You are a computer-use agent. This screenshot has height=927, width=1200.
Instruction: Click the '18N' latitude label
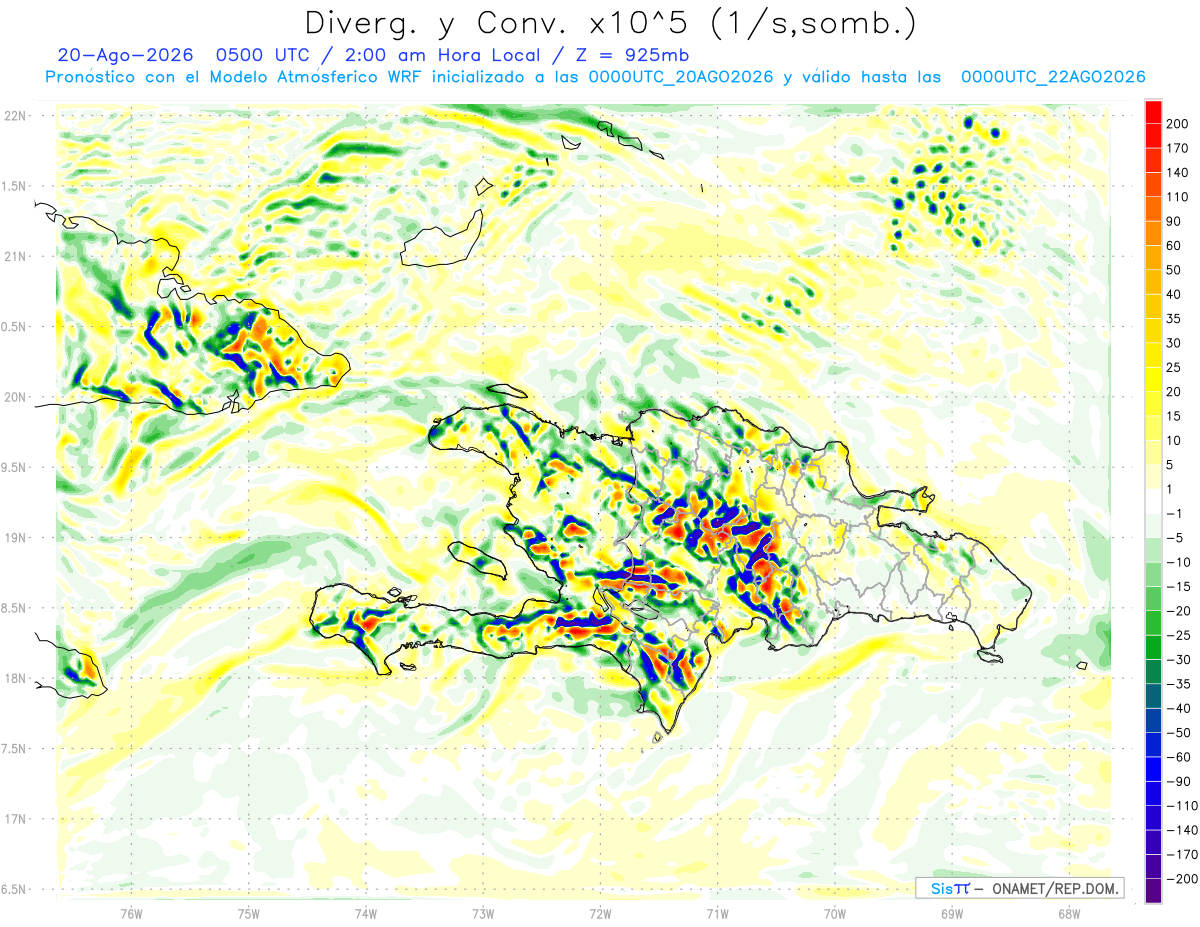point(14,678)
